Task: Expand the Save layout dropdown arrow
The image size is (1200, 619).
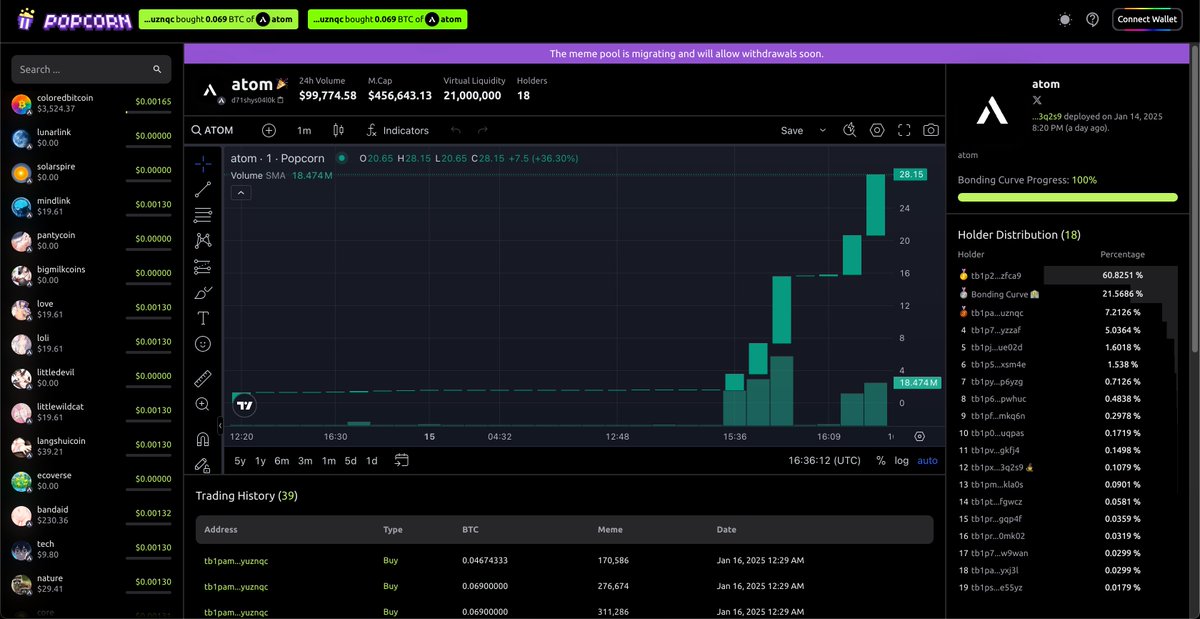Action: pyautogui.click(x=822, y=130)
